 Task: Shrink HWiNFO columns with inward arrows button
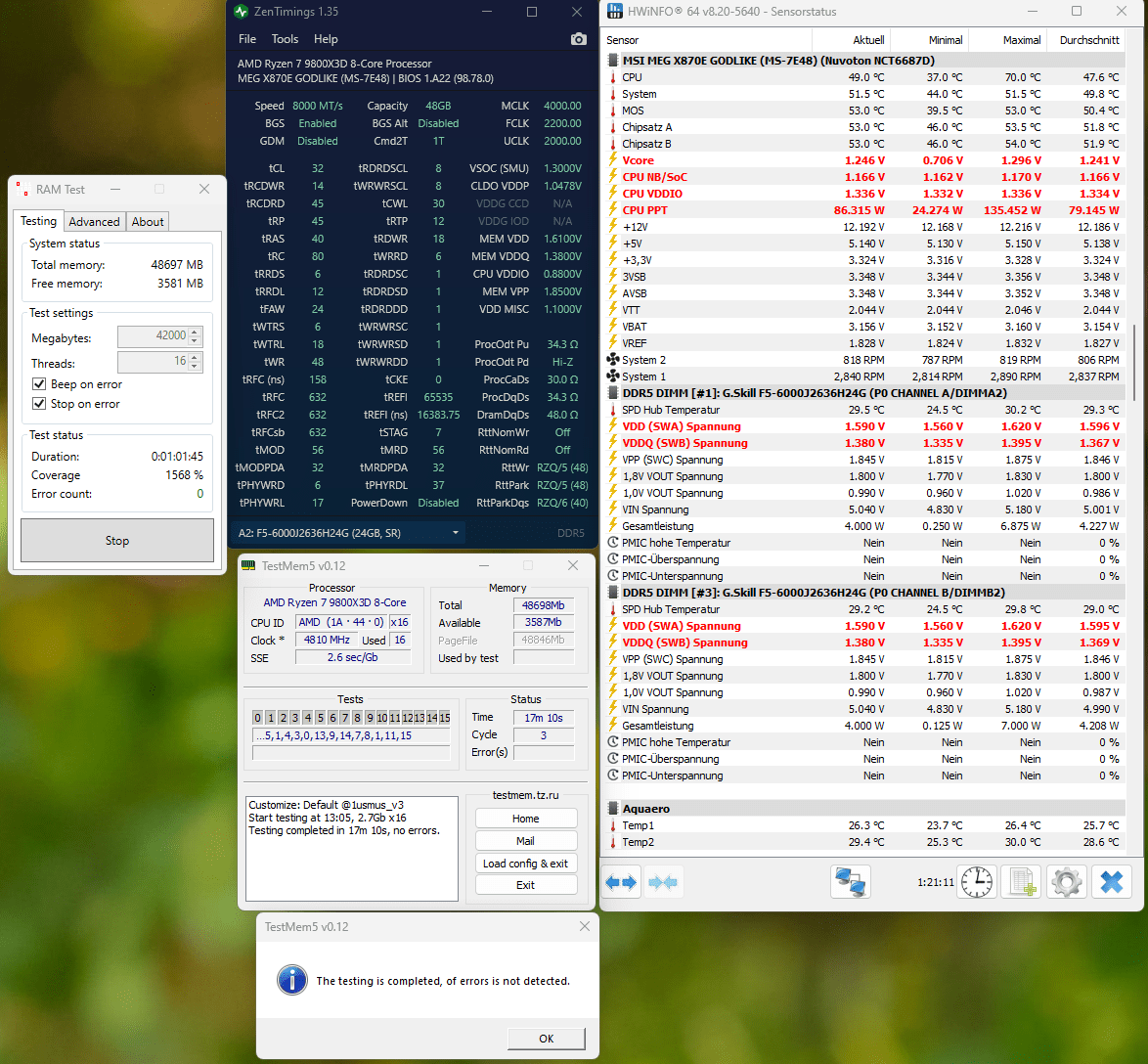tap(663, 882)
